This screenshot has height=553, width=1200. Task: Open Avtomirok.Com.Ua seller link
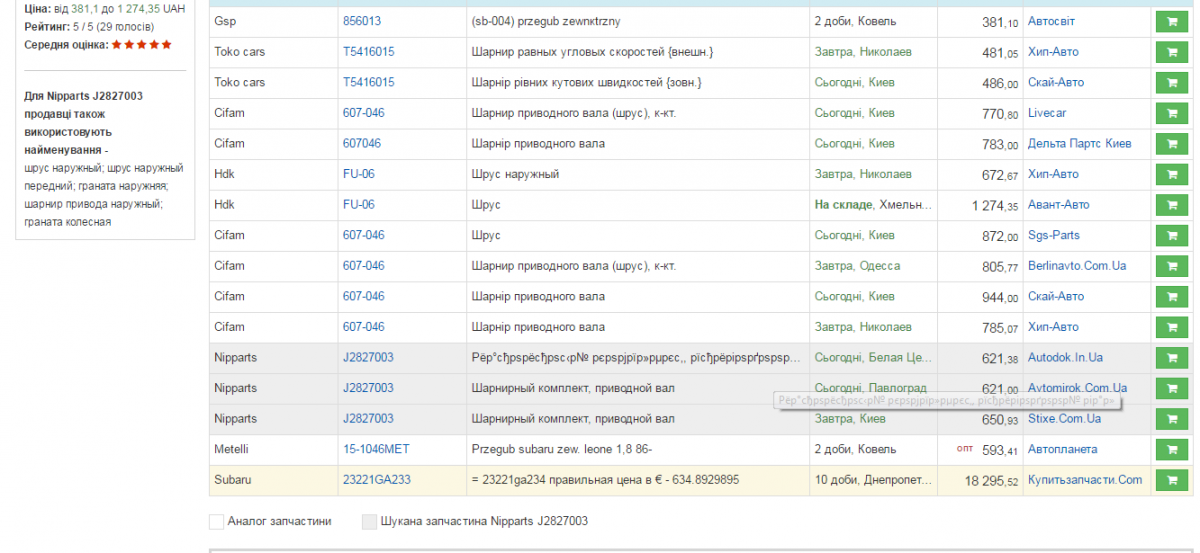(1077, 387)
